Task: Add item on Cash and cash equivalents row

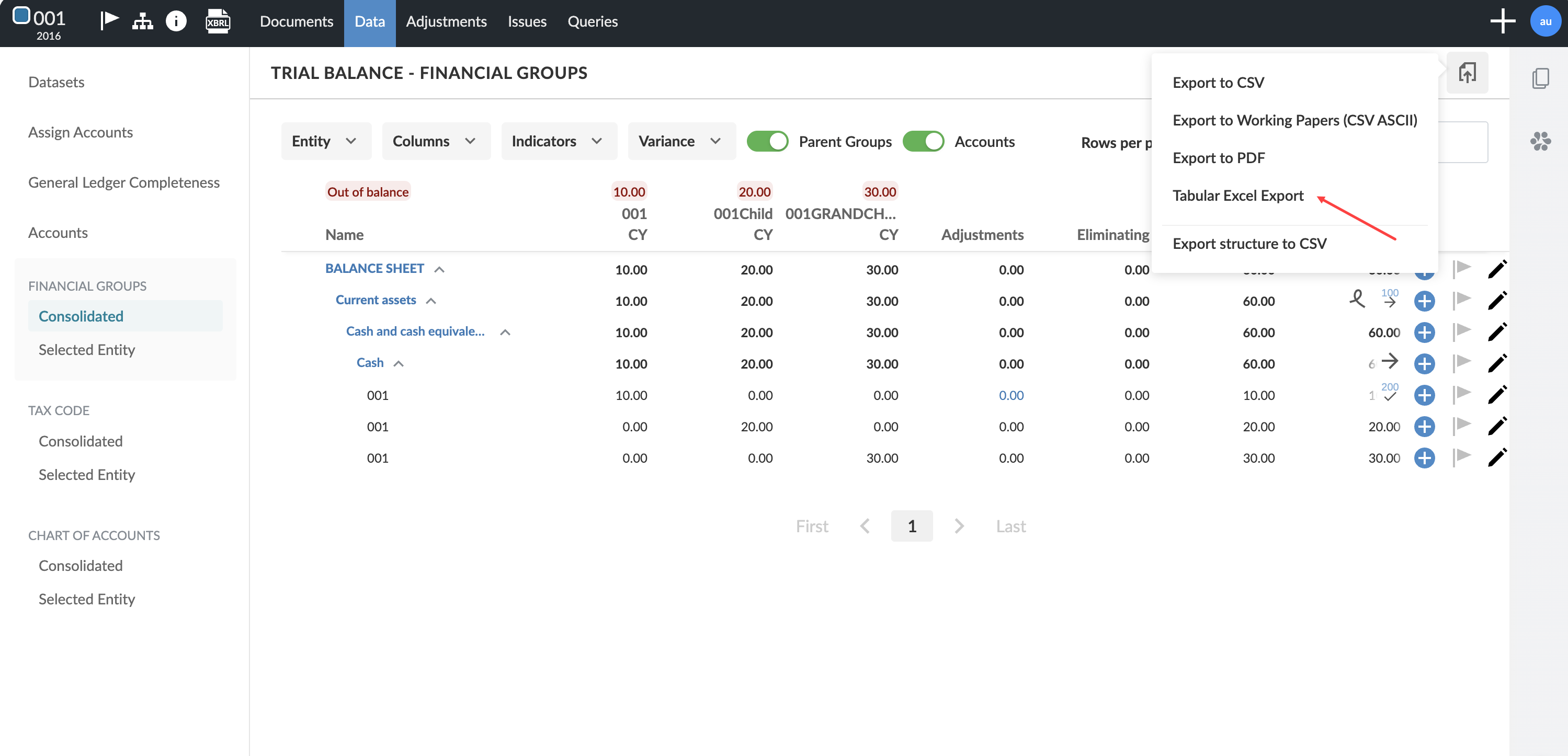Action: pos(1424,333)
